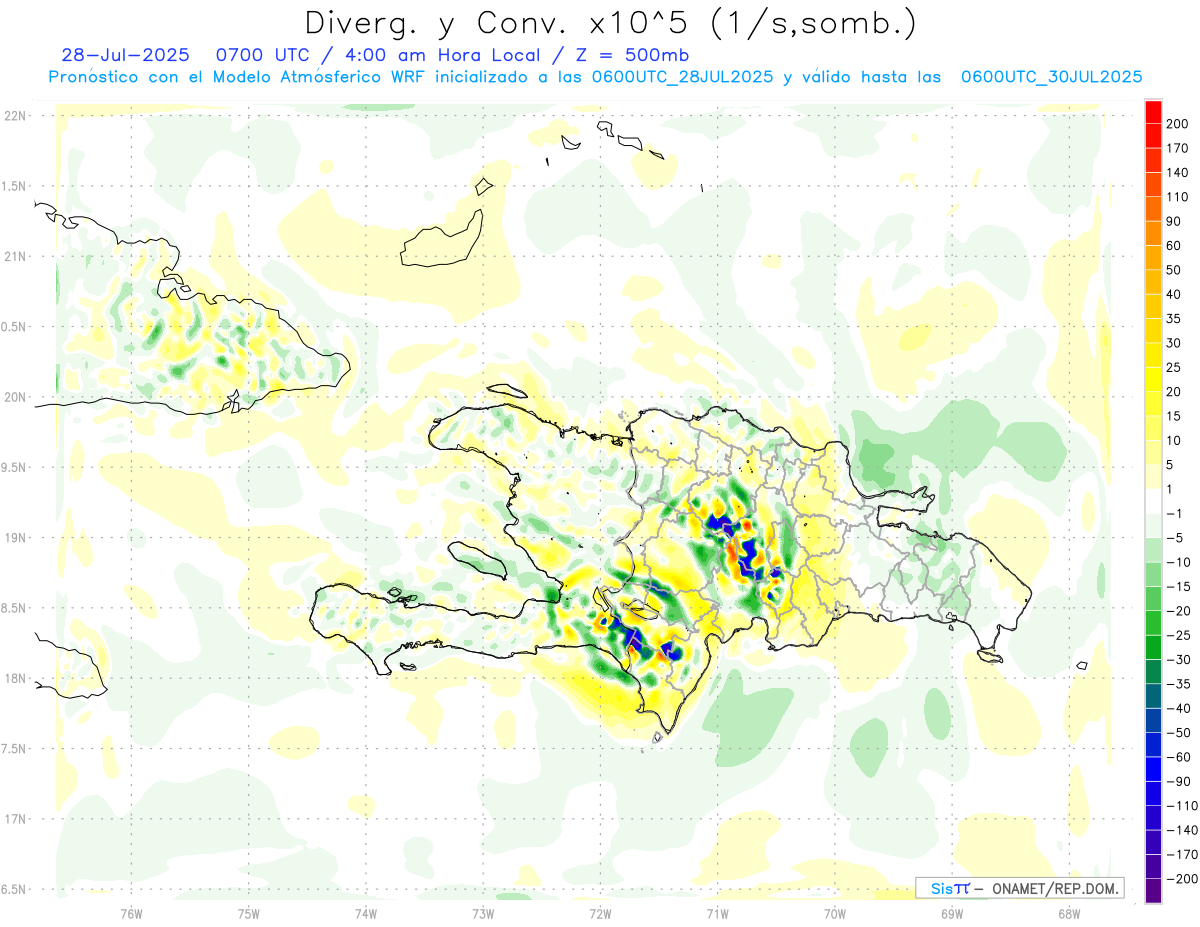Click the '71W' longitude label
The height and width of the screenshot is (927, 1200).
coord(717,913)
